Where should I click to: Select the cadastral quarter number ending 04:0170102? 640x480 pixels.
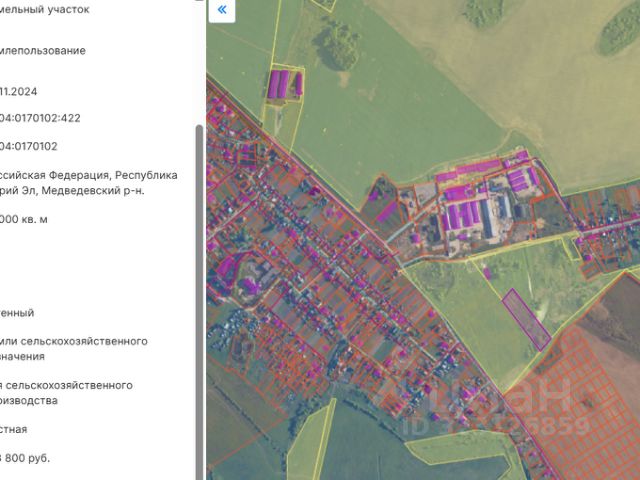tap(29, 147)
